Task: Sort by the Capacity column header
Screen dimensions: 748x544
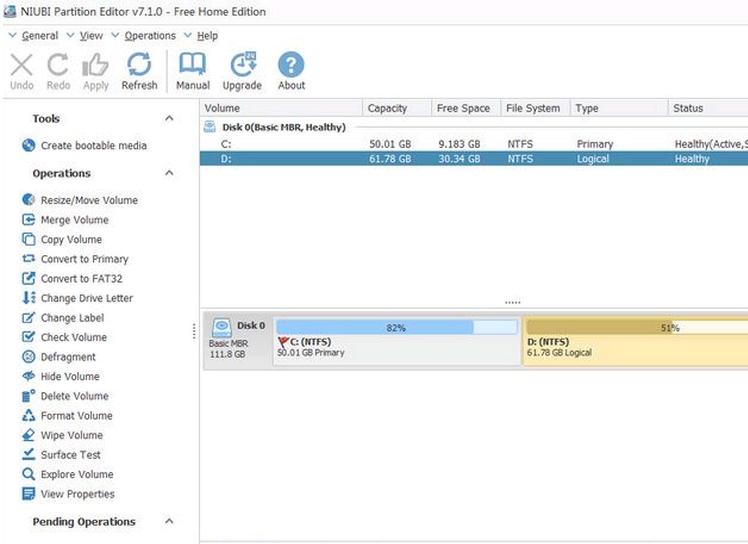Action: tap(397, 108)
